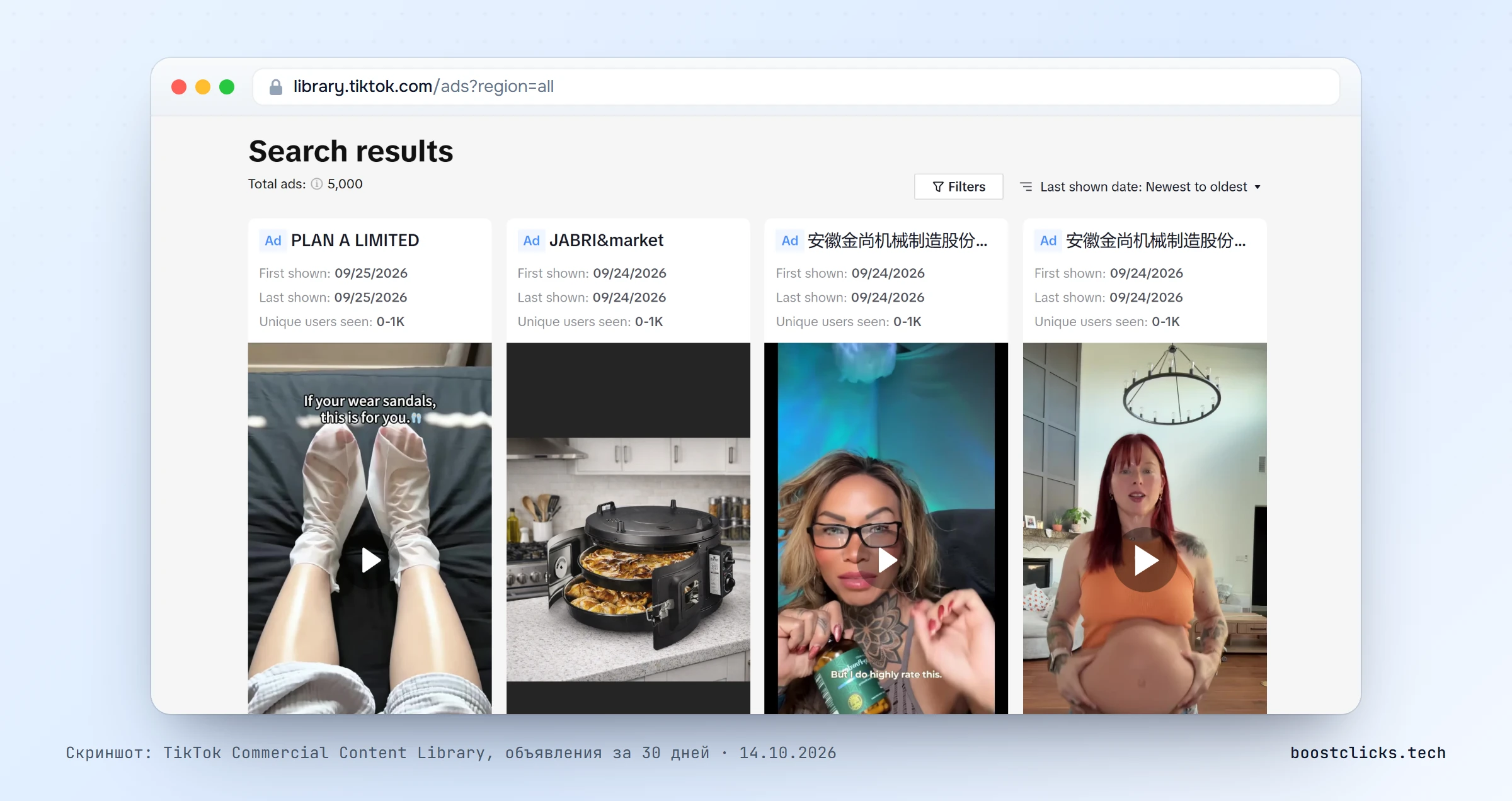Click PLAN A LIMITED First shown 09/25/2026

333,273
